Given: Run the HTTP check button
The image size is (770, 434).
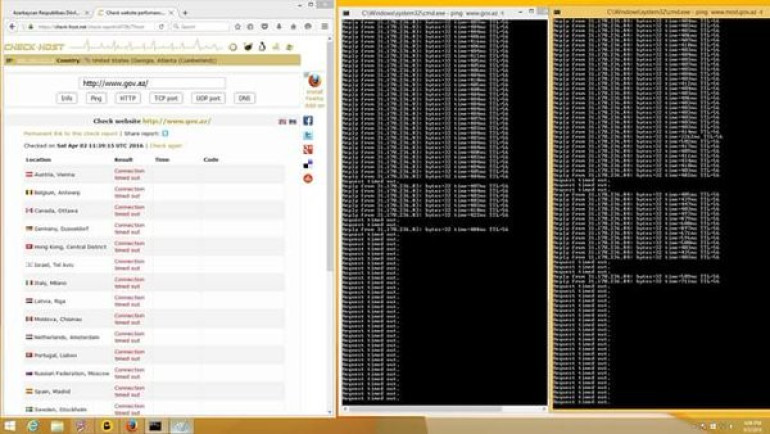Looking at the screenshot, I should (x=128, y=98).
